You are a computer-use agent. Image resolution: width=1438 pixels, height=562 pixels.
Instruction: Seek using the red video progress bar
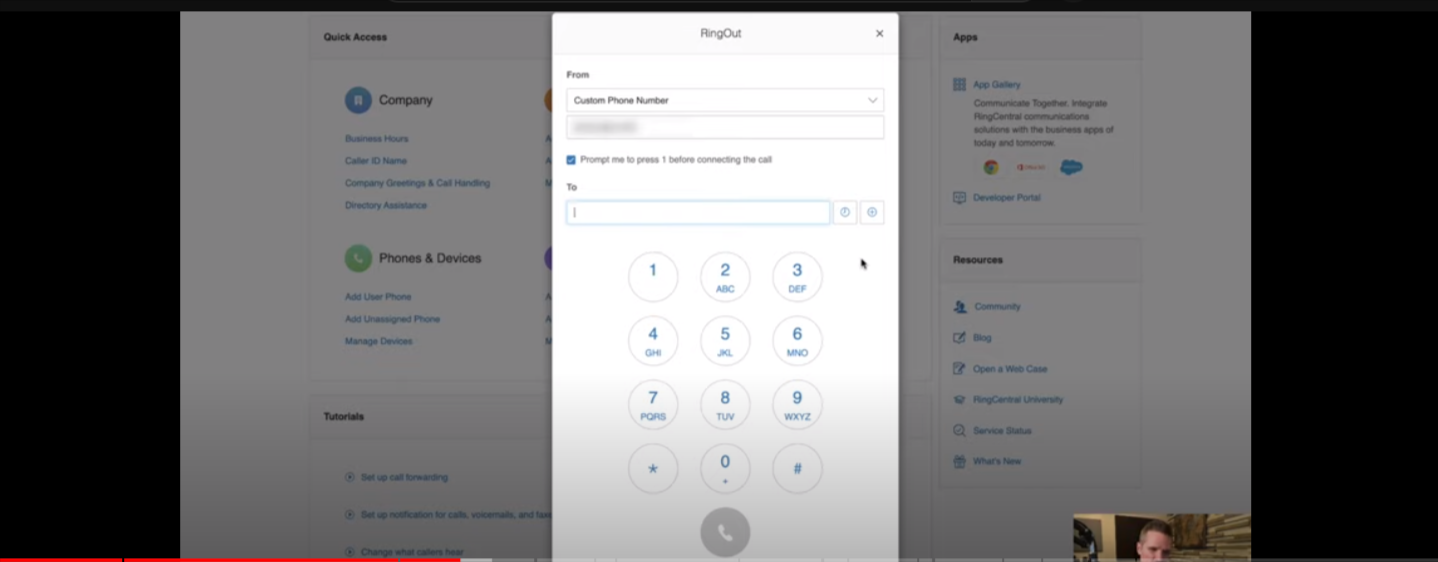[230, 560]
